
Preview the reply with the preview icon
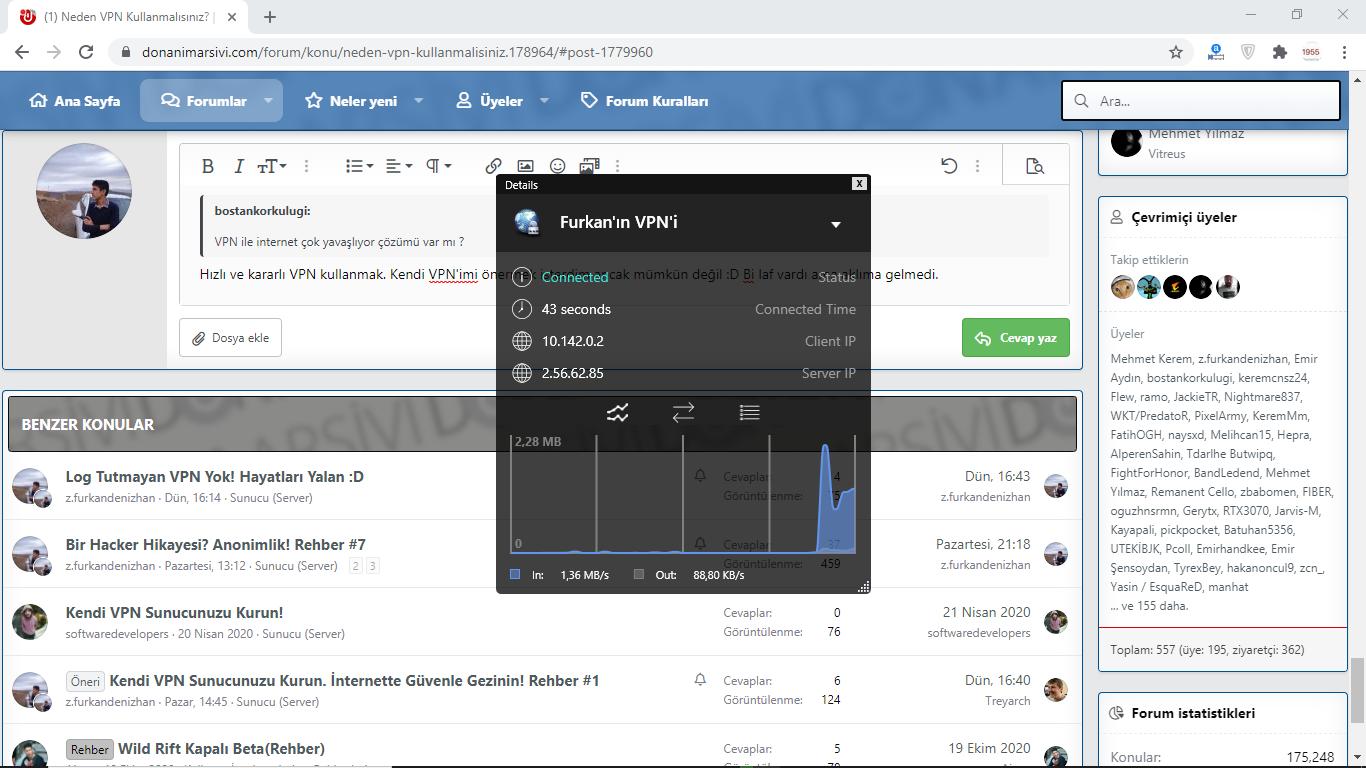(1035, 166)
